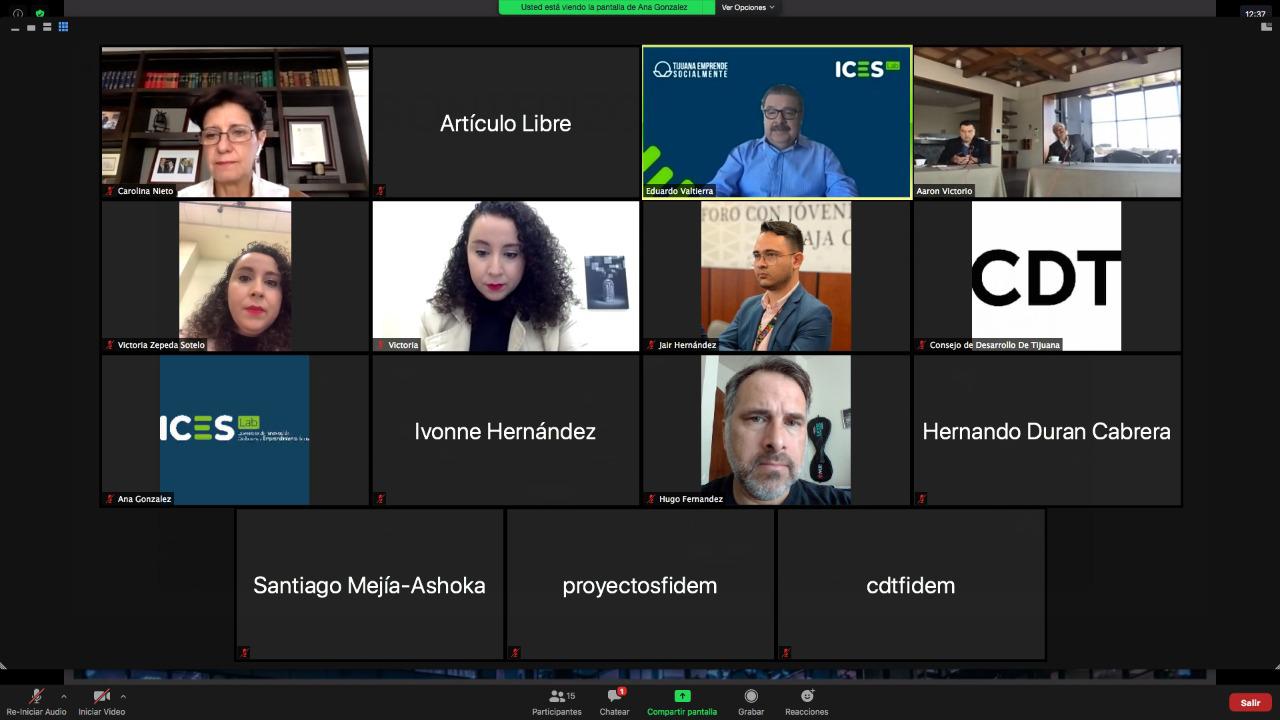Unmute with the Re-iniciar Audio microphone icon
This screenshot has height=720, width=1280.
[36, 696]
